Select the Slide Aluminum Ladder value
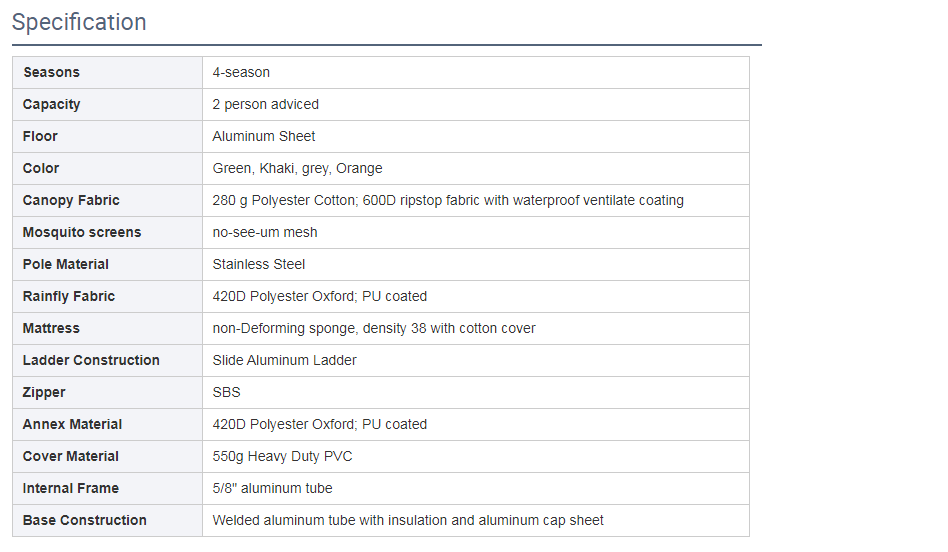The height and width of the screenshot is (552, 948). [285, 360]
